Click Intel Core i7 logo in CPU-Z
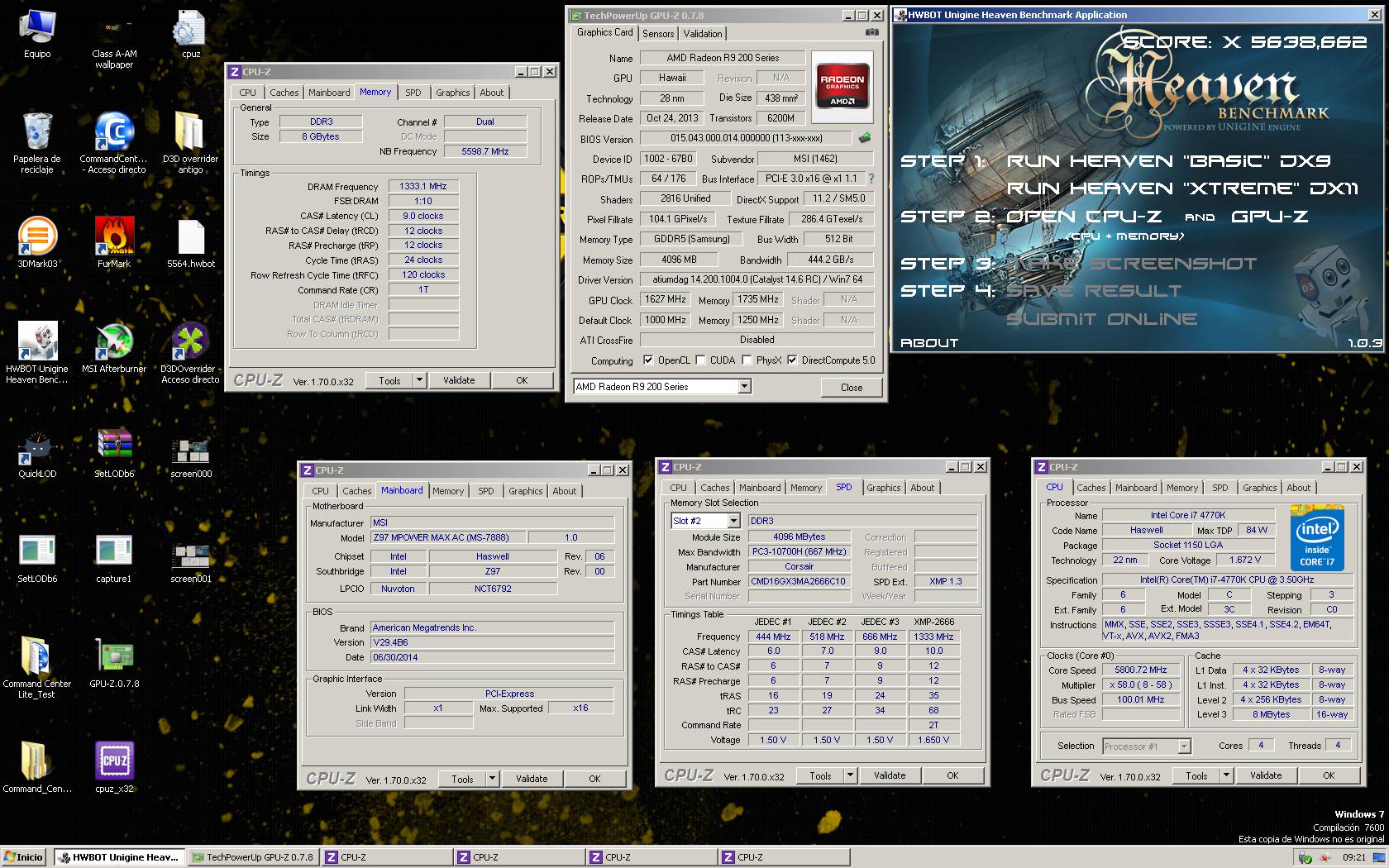Screen dimensions: 1389x868 (1317, 538)
